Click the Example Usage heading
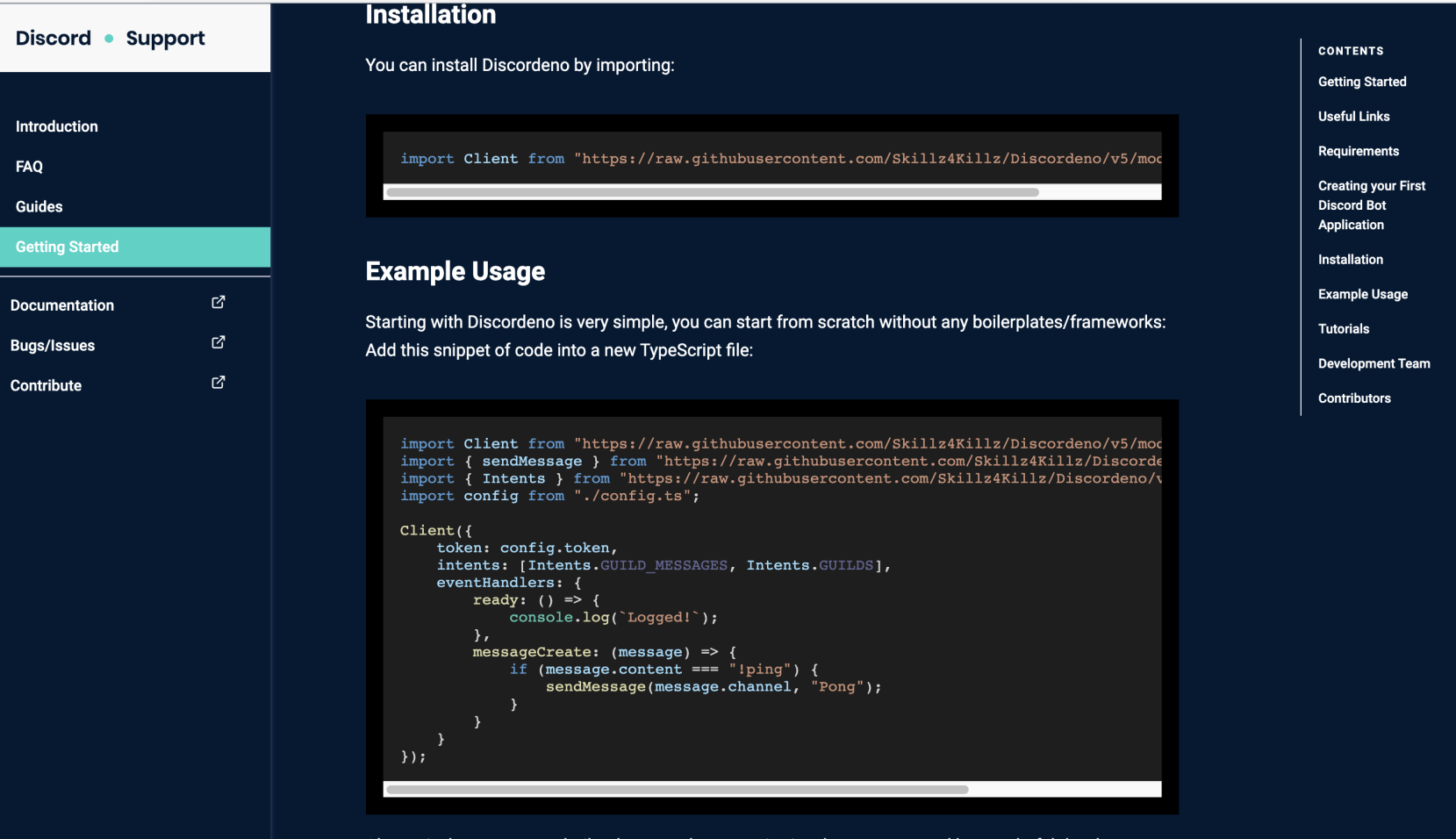The width and height of the screenshot is (1456, 839). pyautogui.click(x=455, y=272)
